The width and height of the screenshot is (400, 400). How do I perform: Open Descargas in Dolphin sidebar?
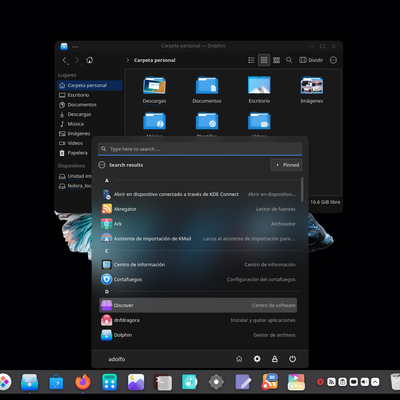90,114
